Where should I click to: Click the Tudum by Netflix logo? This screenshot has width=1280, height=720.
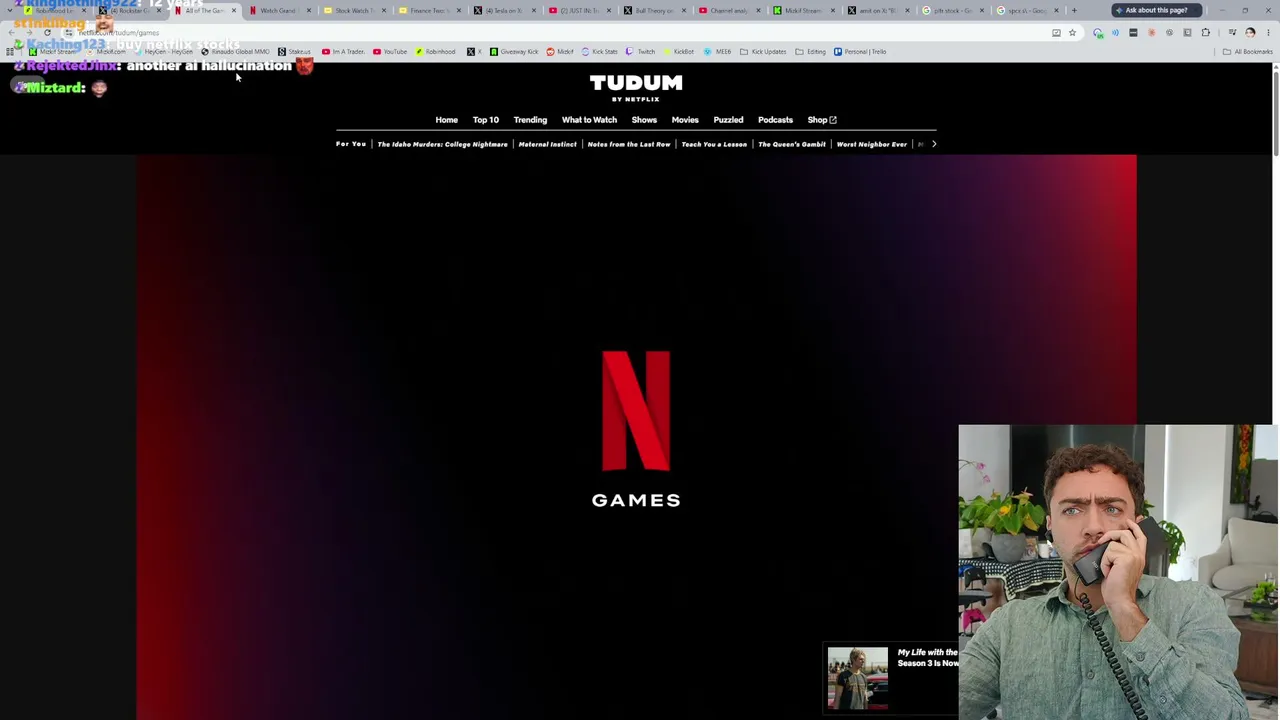point(636,87)
